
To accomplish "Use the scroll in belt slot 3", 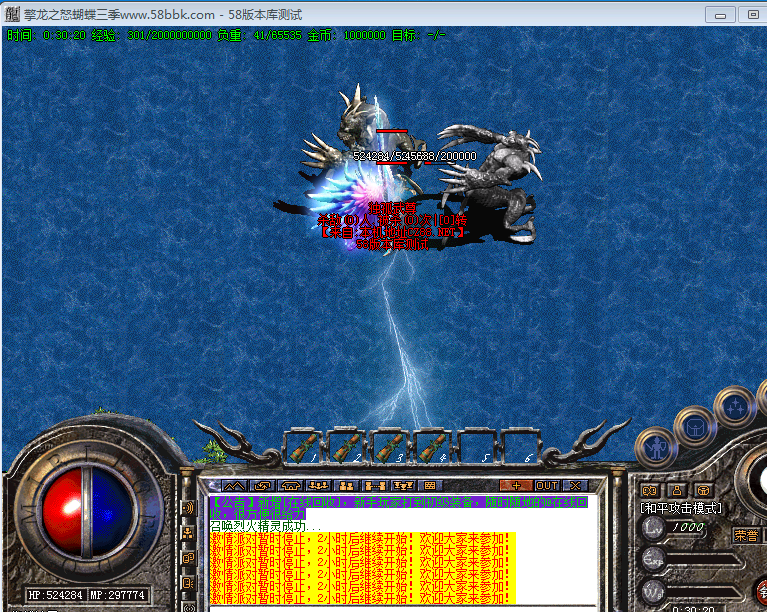I will pyautogui.click(x=390, y=448).
